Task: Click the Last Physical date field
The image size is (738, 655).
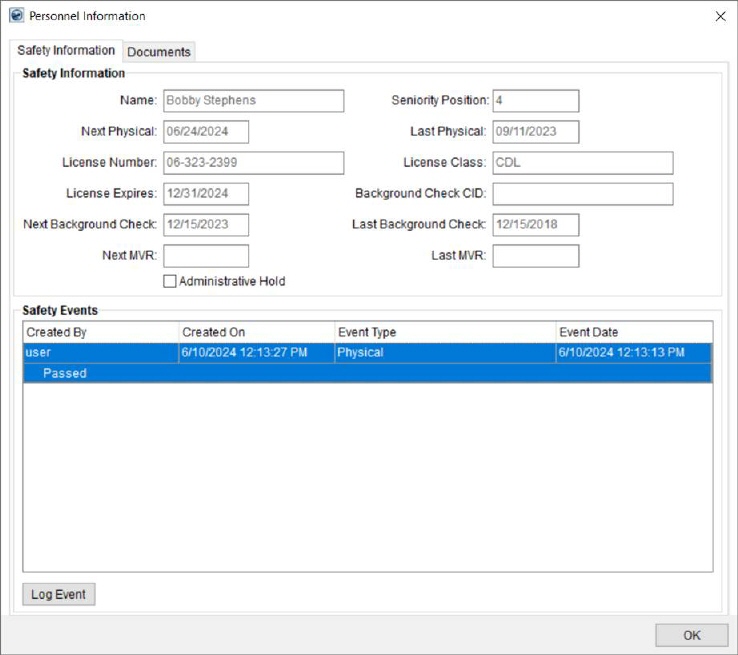Action: click(x=536, y=132)
